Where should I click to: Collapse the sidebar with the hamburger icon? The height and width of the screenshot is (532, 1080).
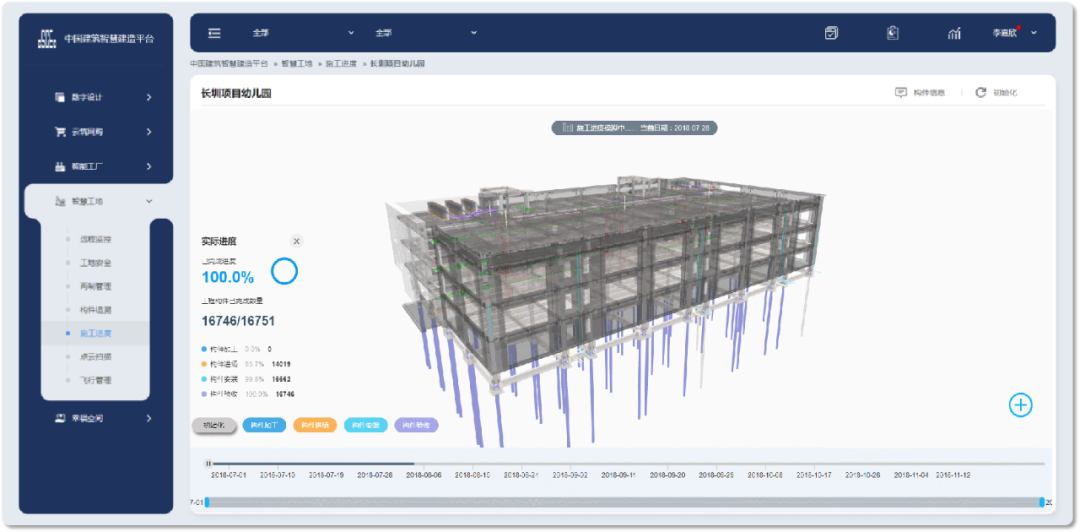(x=214, y=33)
